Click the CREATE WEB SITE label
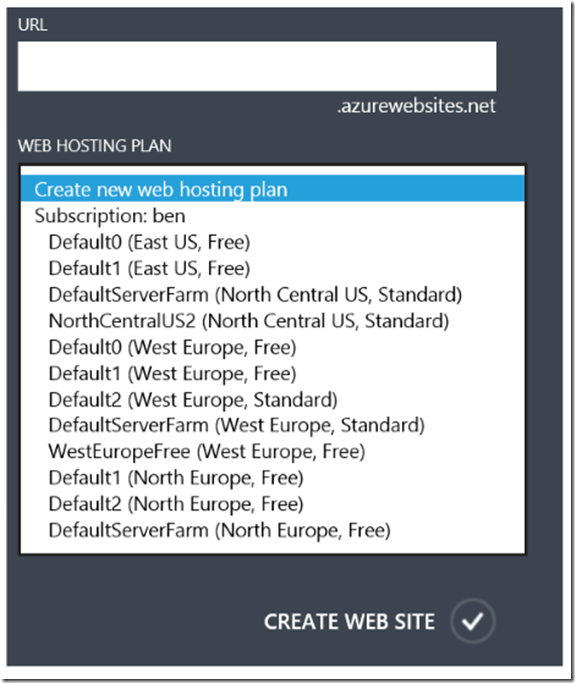This screenshot has height=683, width=575. tap(349, 622)
